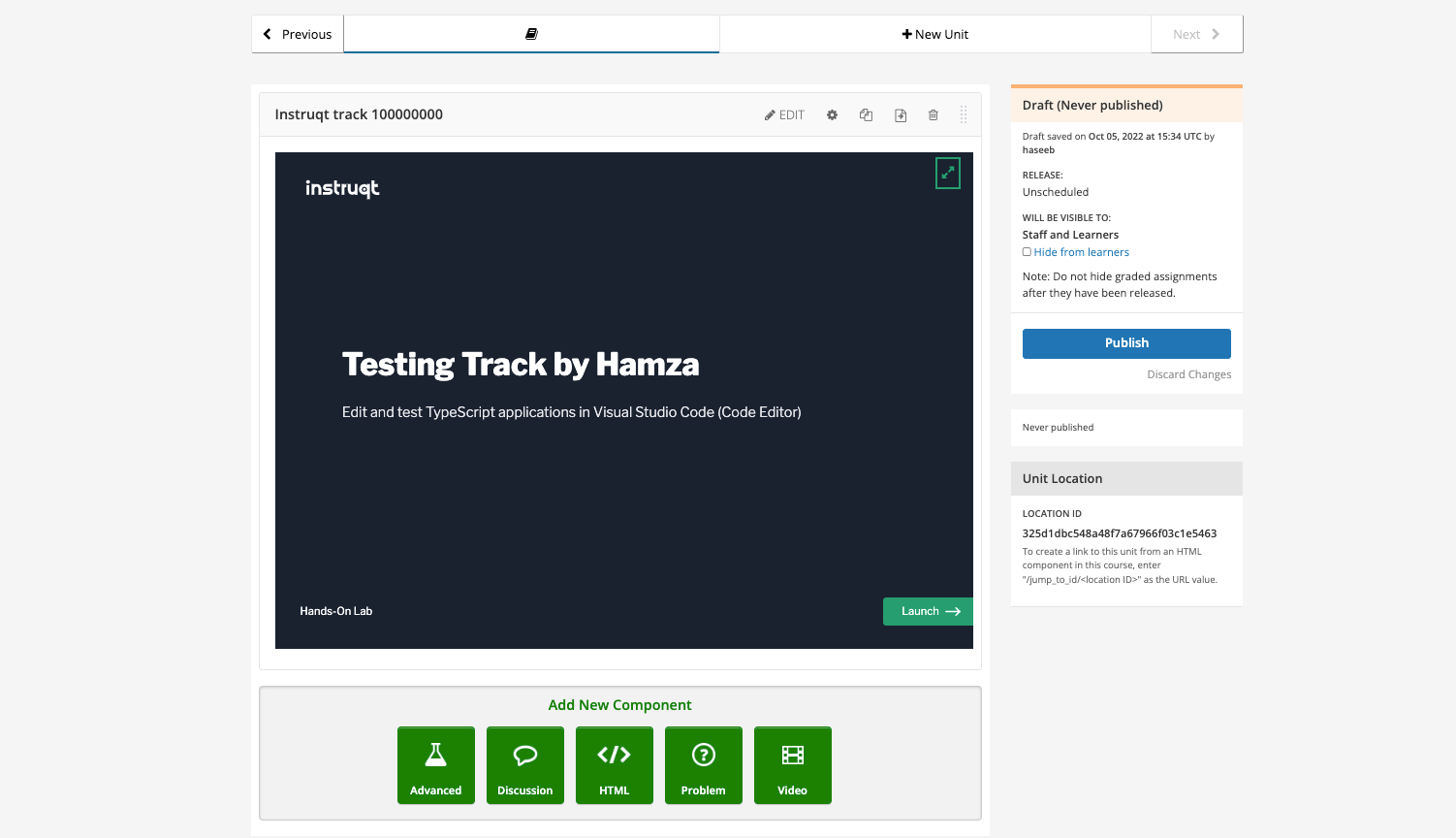Publish the draft unit
The image size is (1456, 838).
1125,343
